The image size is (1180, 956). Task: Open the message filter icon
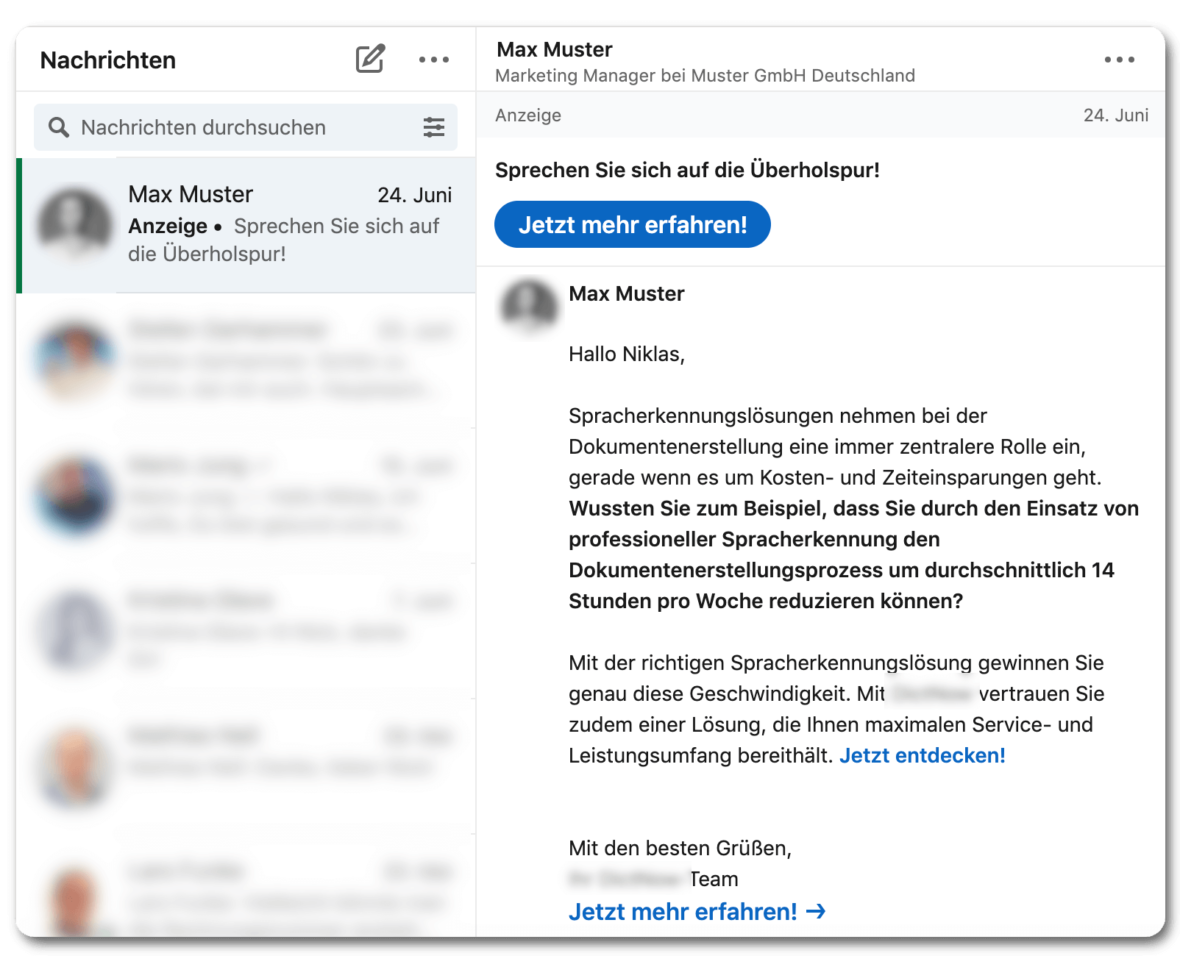(434, 127)
